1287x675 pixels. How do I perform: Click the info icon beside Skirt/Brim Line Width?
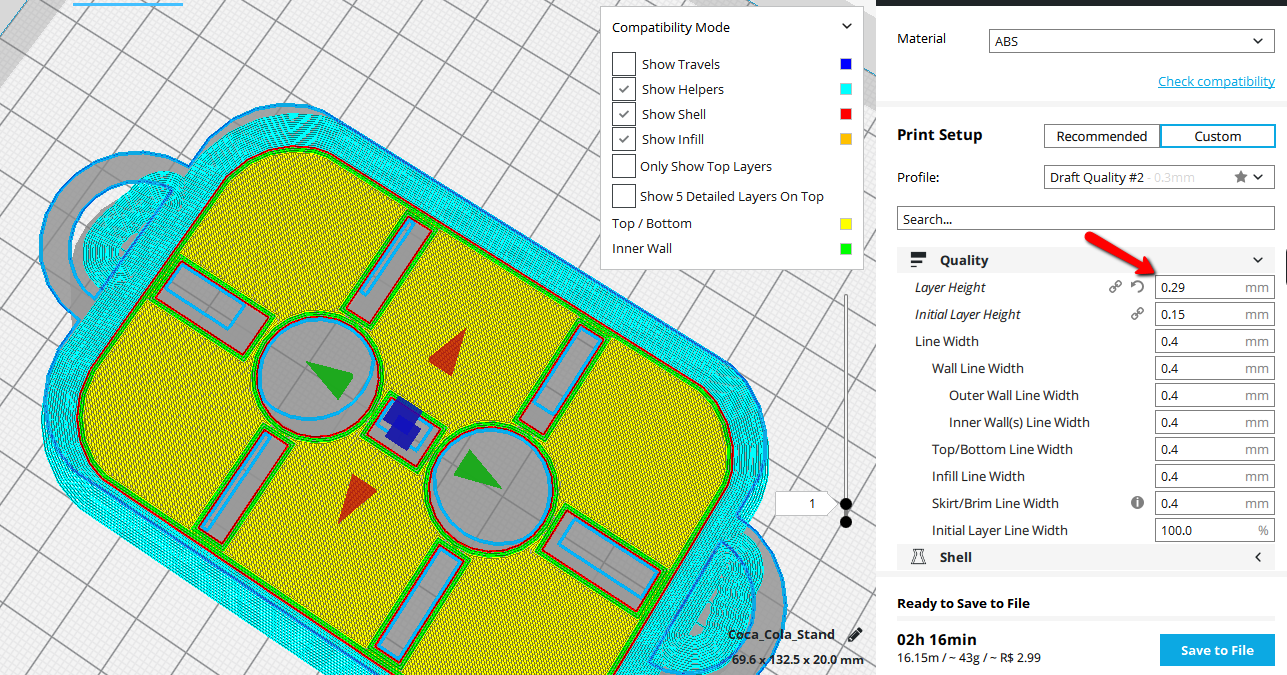coord(1137,503)
